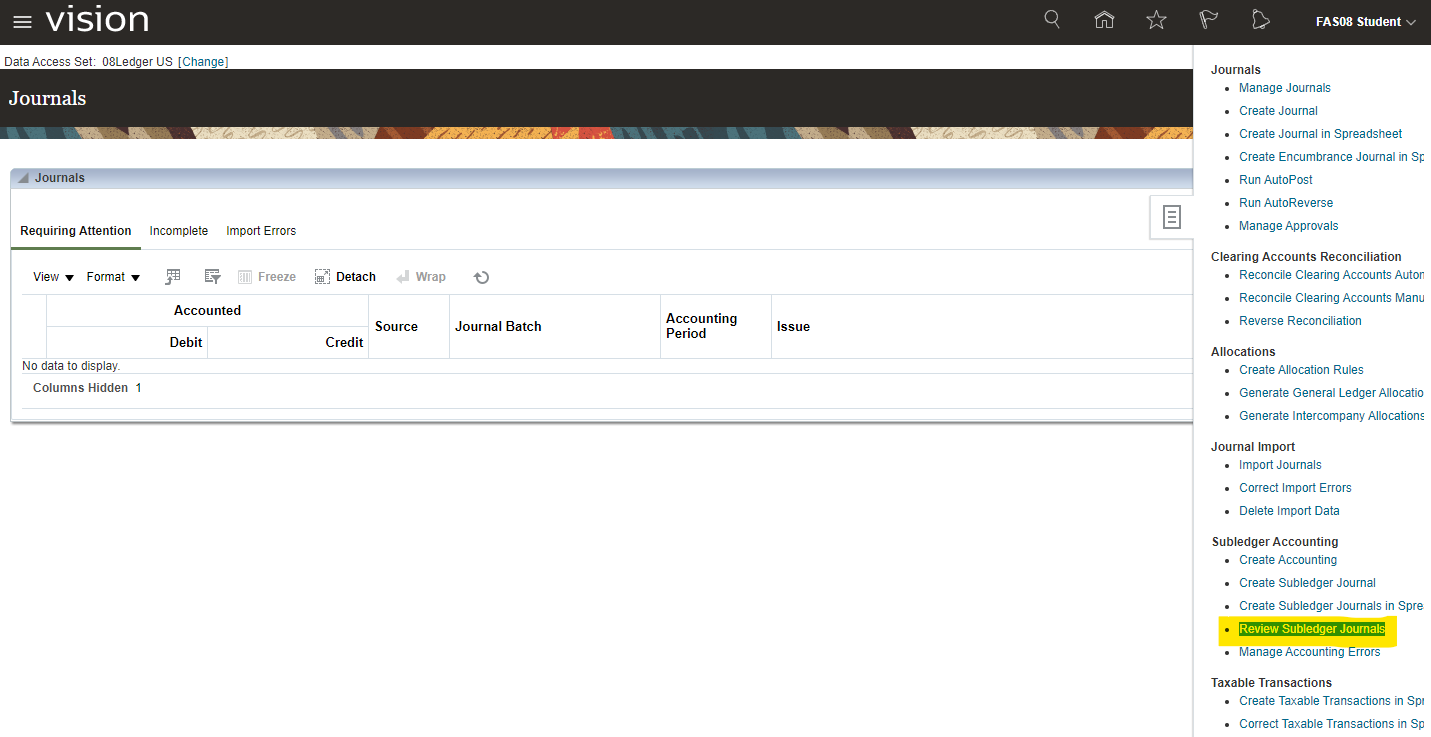Click the Query By Example filter icon
1431x737 pixels.
click(212, 277)
